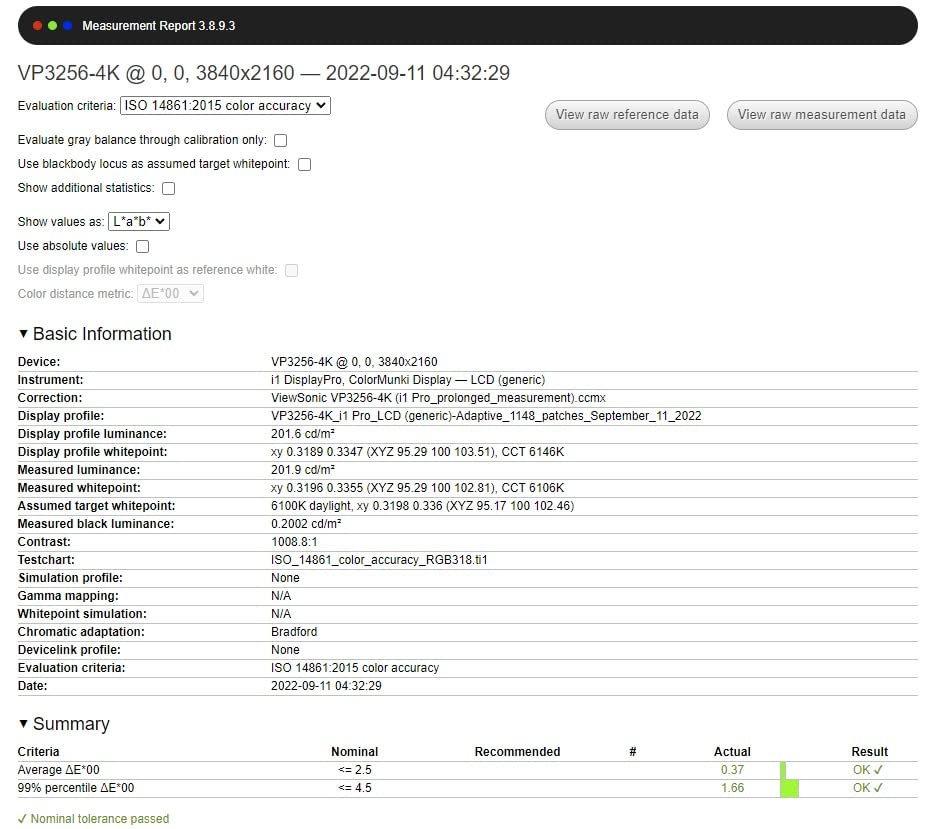Enable Use absolute values checkbox
Image resolution: width=932 pixels, height=829 pixels.
point(143,246)
